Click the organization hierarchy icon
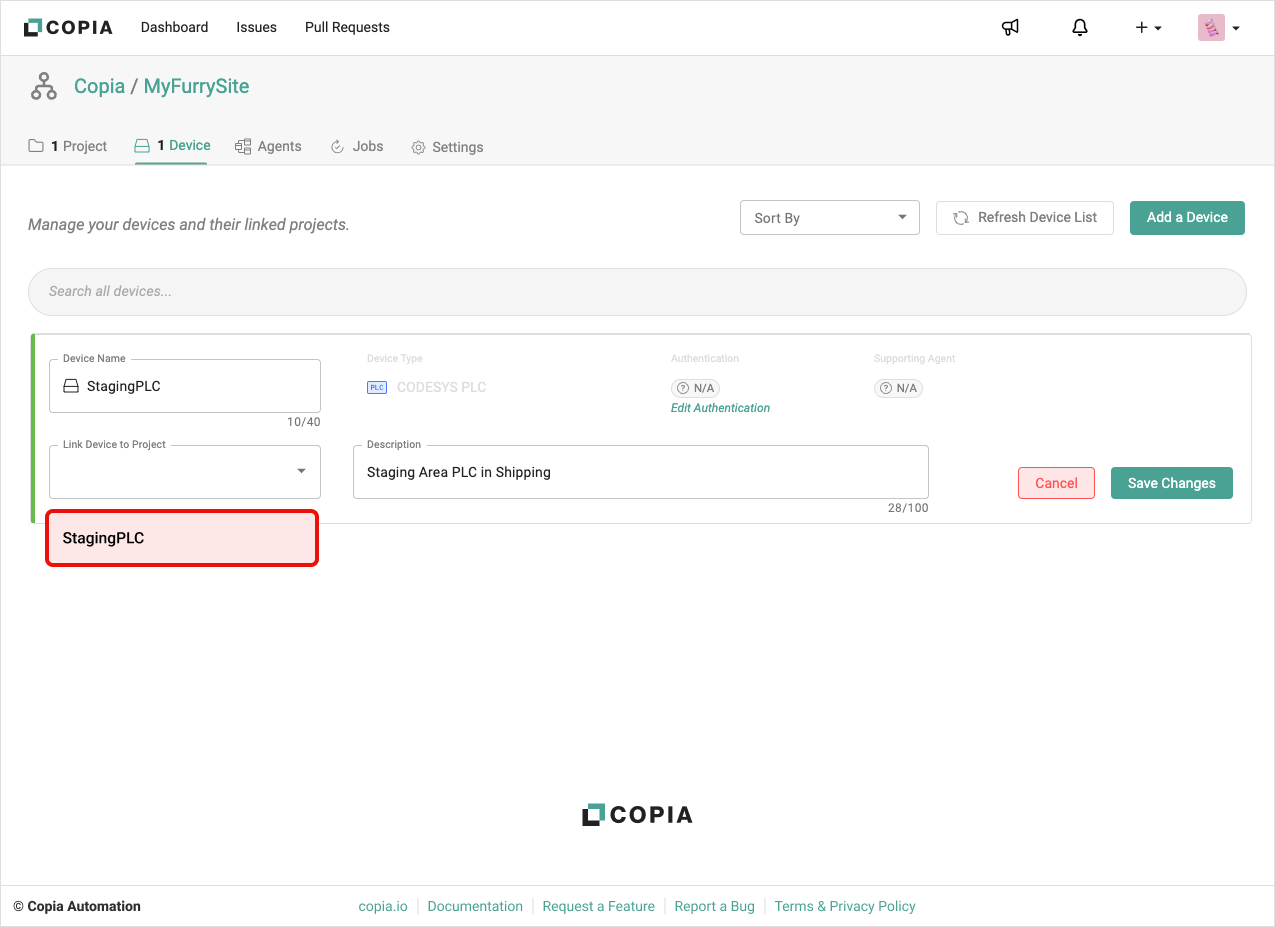This screenshot has width=1275, height=927. pos(44,87)
